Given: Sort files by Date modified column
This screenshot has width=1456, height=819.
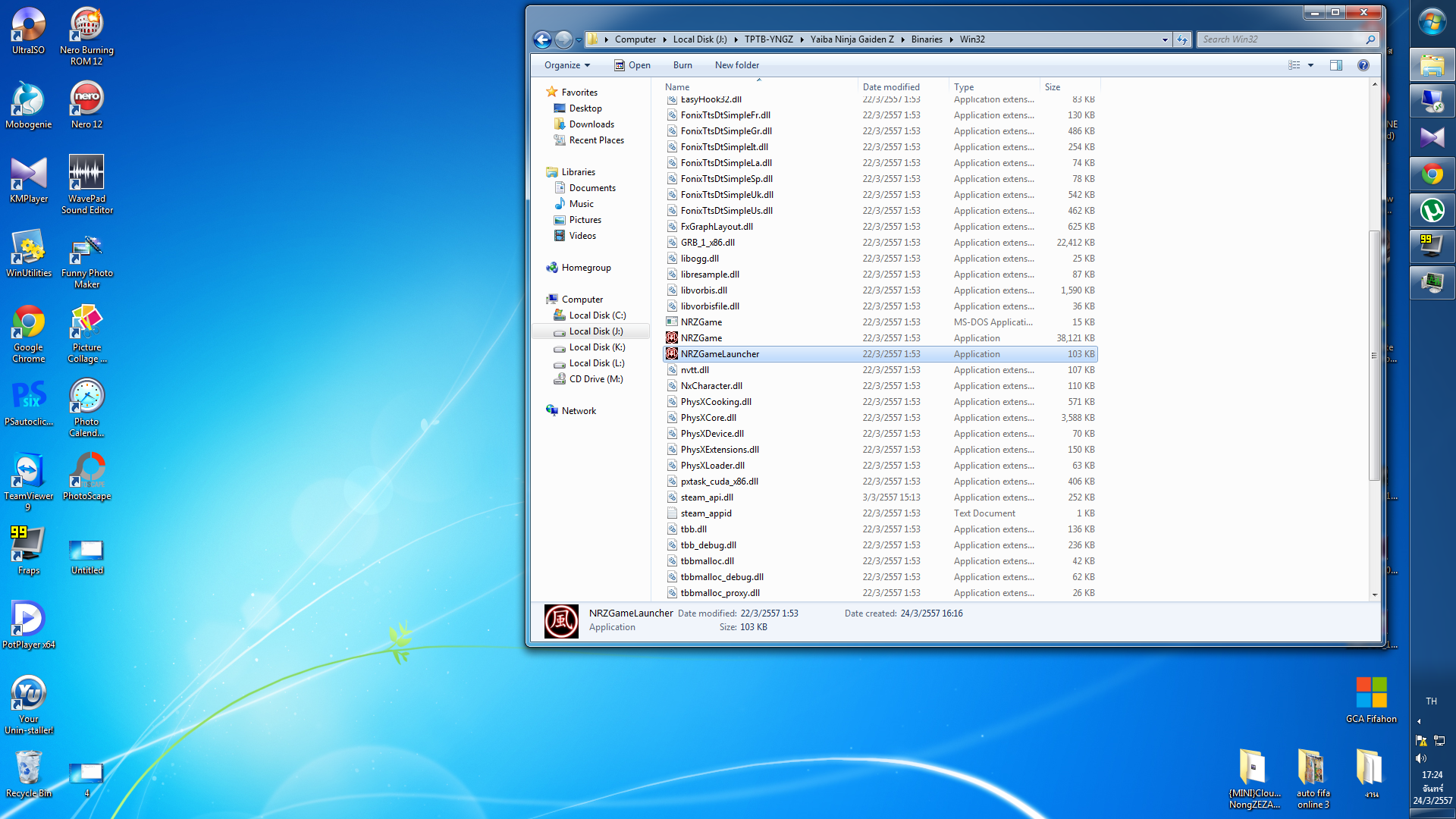Looking at the screenshot, I should pos(891,87).
